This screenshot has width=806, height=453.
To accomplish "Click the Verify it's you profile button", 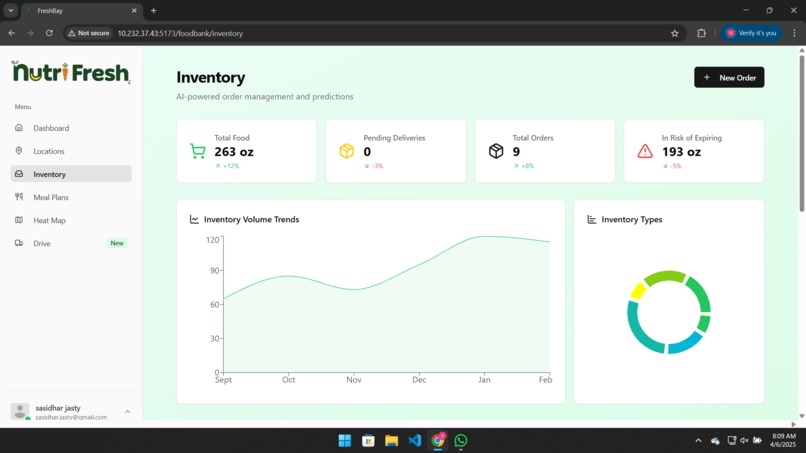I will pyautogui.click(x=751, y=33).
